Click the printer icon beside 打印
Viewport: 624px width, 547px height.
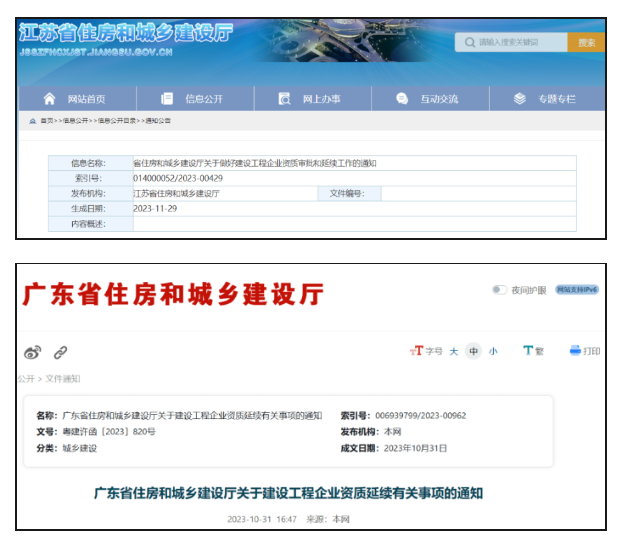tap(575, 350)
